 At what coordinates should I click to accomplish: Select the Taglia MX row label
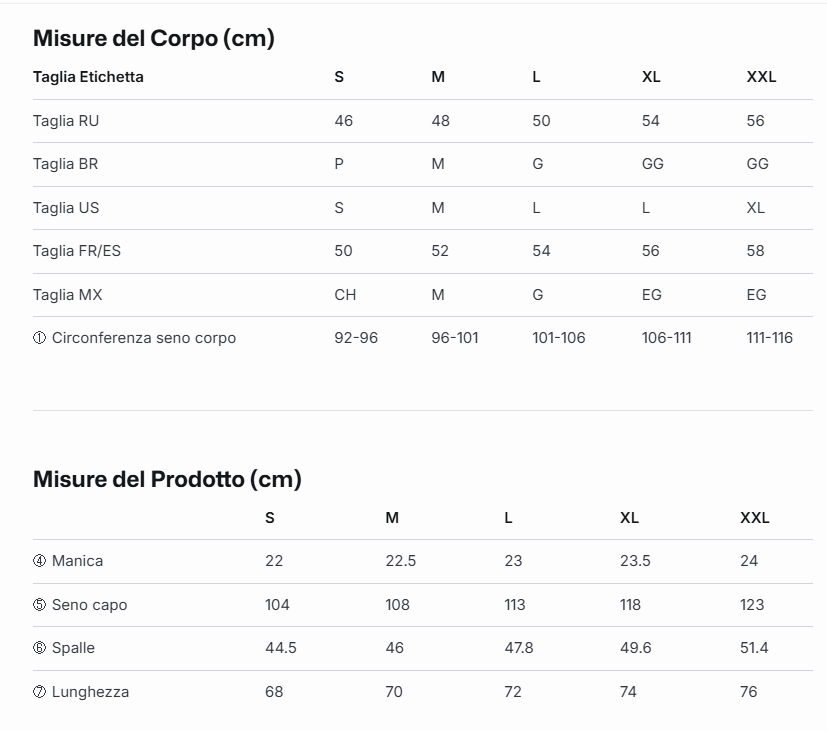click(68, 295)
